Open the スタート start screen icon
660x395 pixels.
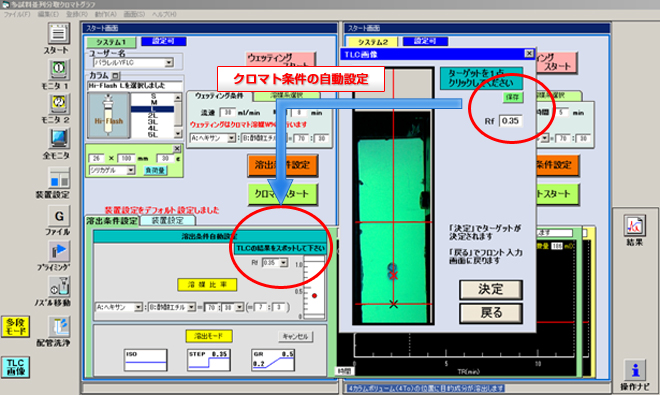click(x=59, y=33)
